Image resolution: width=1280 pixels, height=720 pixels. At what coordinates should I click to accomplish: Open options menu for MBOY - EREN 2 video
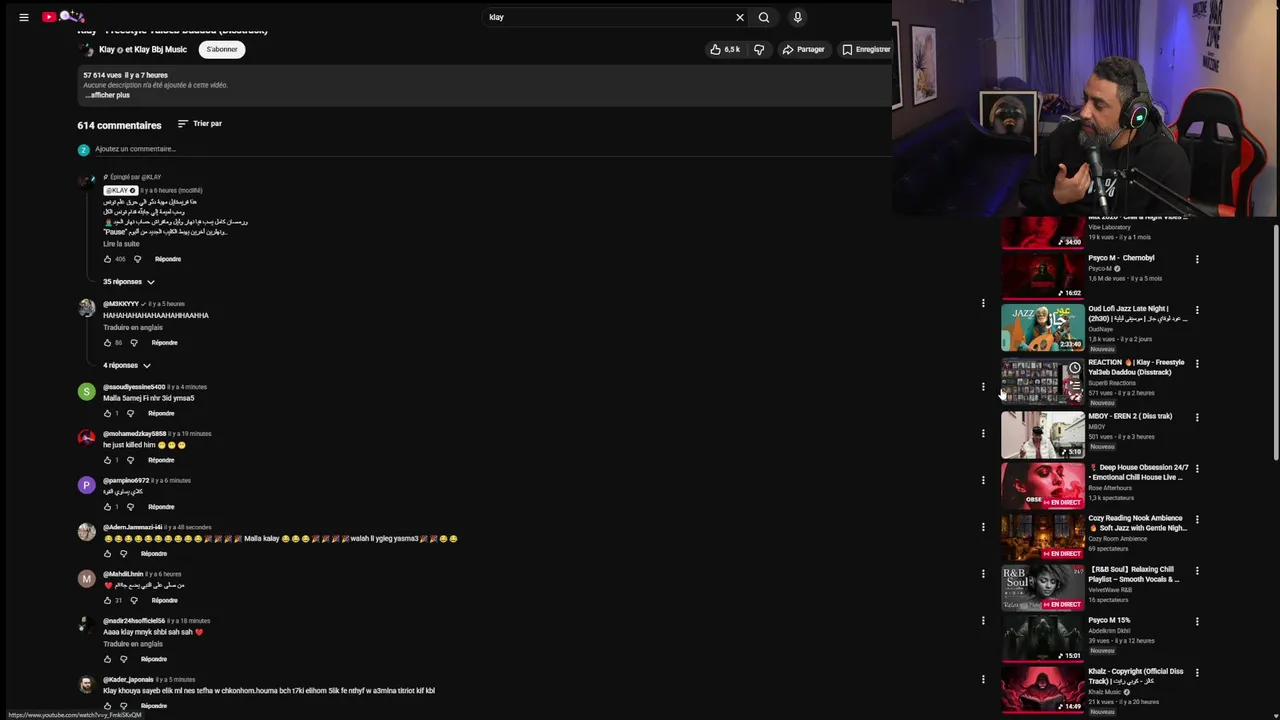point(1197,417)
